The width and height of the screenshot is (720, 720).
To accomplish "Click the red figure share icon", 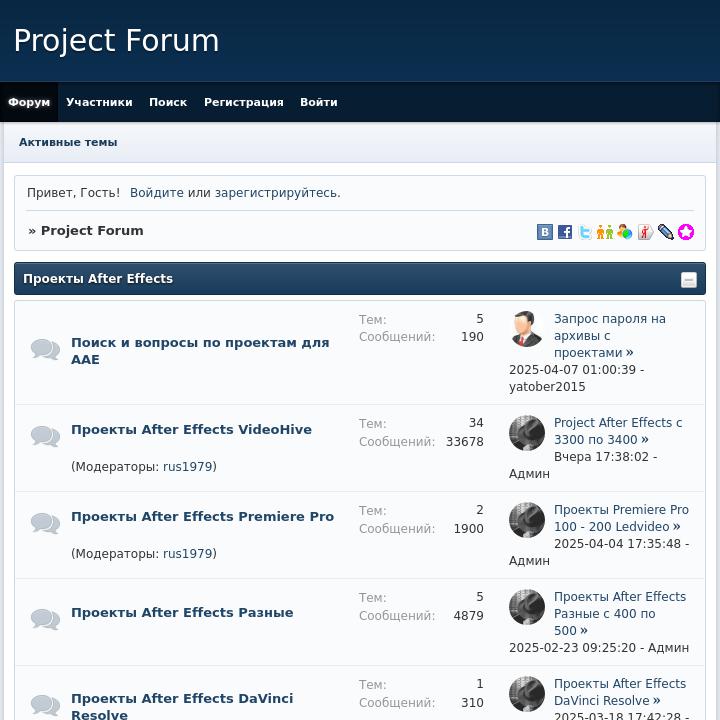I will [645, 232].
